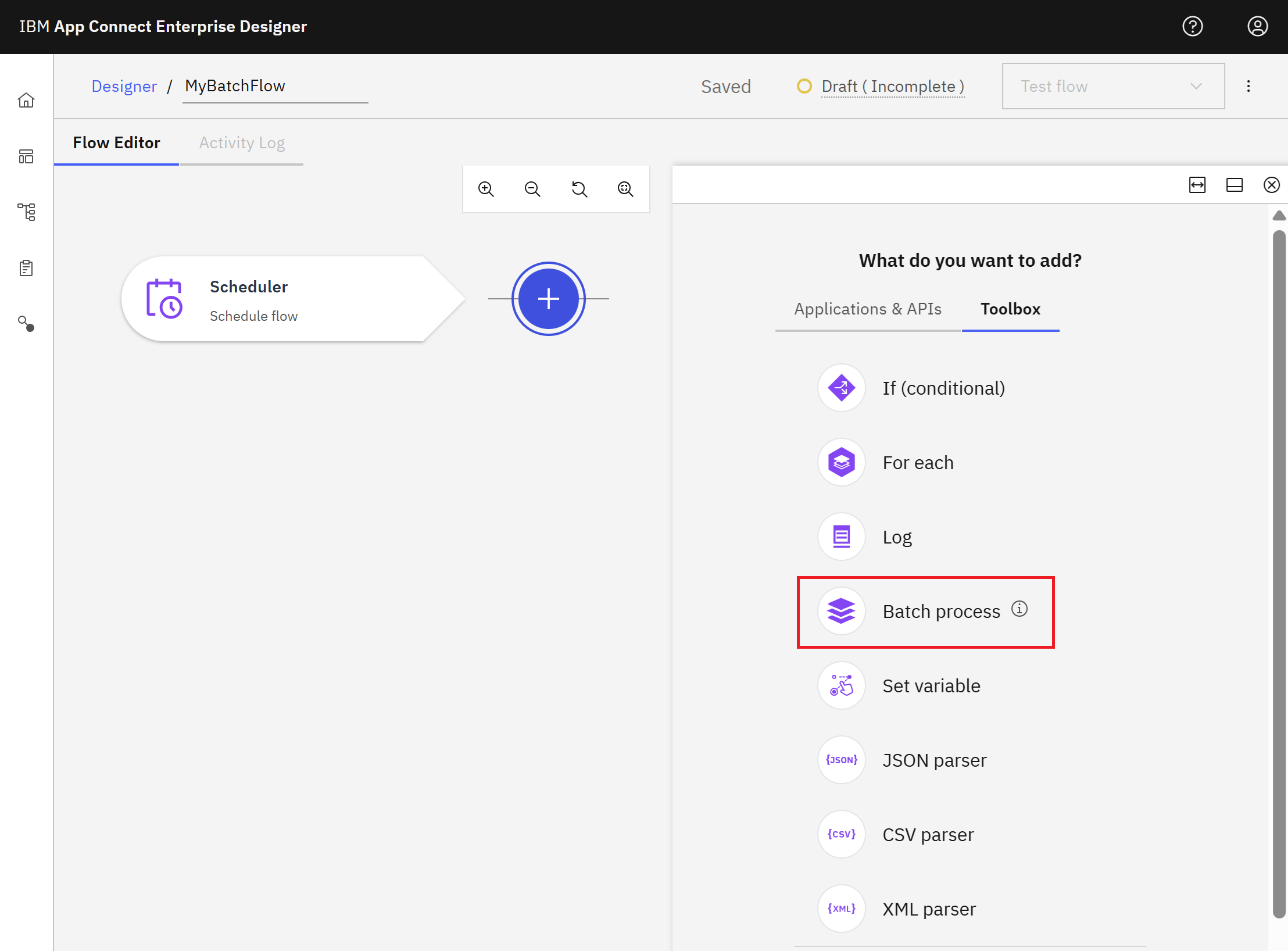Choose the Set variable label
This screenshot has height=951, width=1288.
tap(931, 685)
